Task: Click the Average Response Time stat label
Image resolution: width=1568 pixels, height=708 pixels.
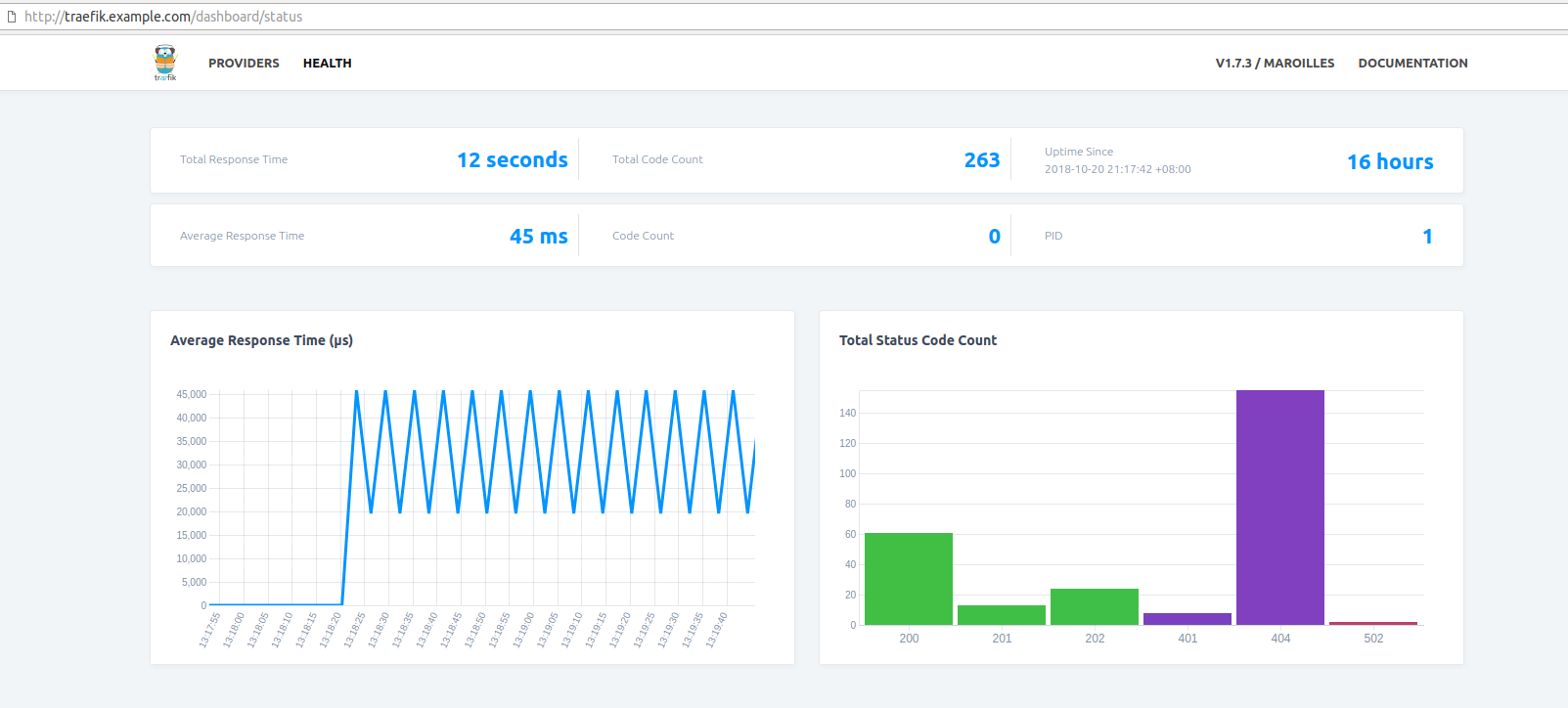Action: [x=242, y=236]
